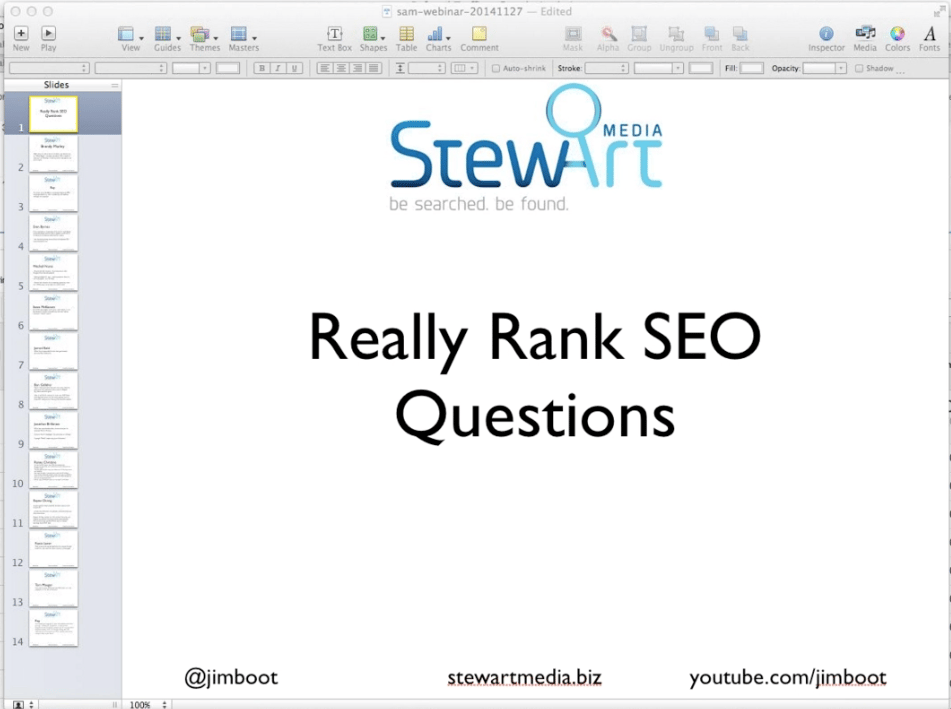Select slide 2 thumbnail
This screenshot has width=951, height=709.
(53, 153)
